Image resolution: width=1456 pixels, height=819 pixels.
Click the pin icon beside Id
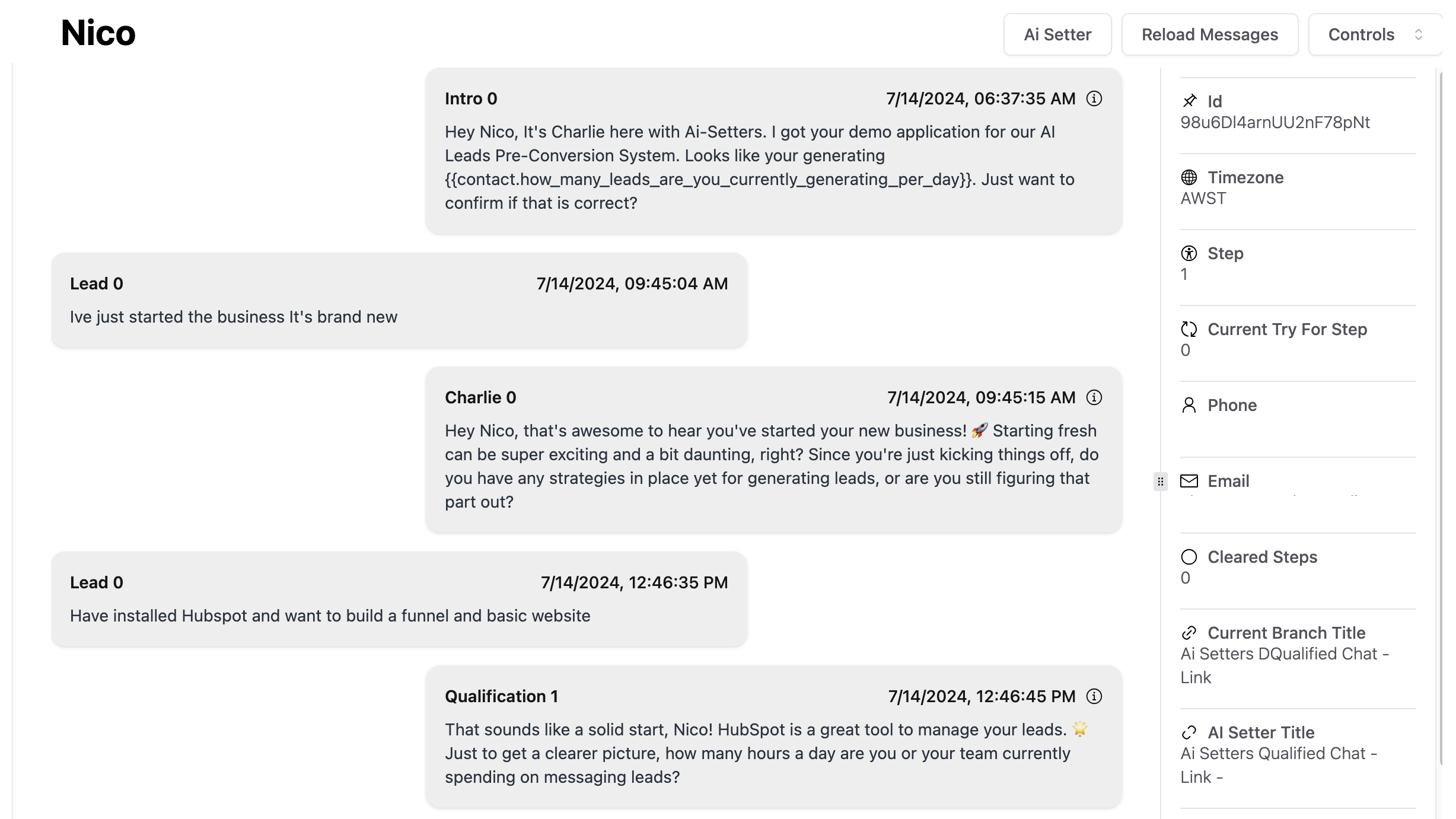(1189, 101)
